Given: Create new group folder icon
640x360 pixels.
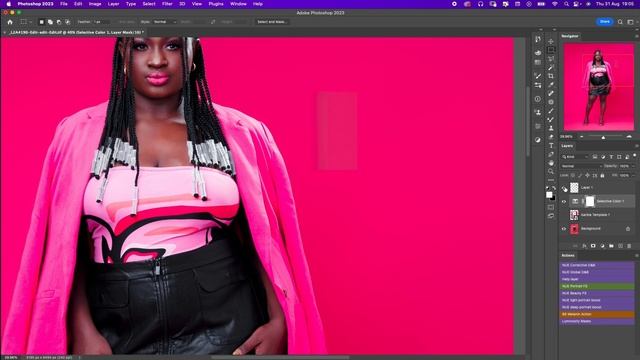Looking at the screenshot, I should (611, 246).
